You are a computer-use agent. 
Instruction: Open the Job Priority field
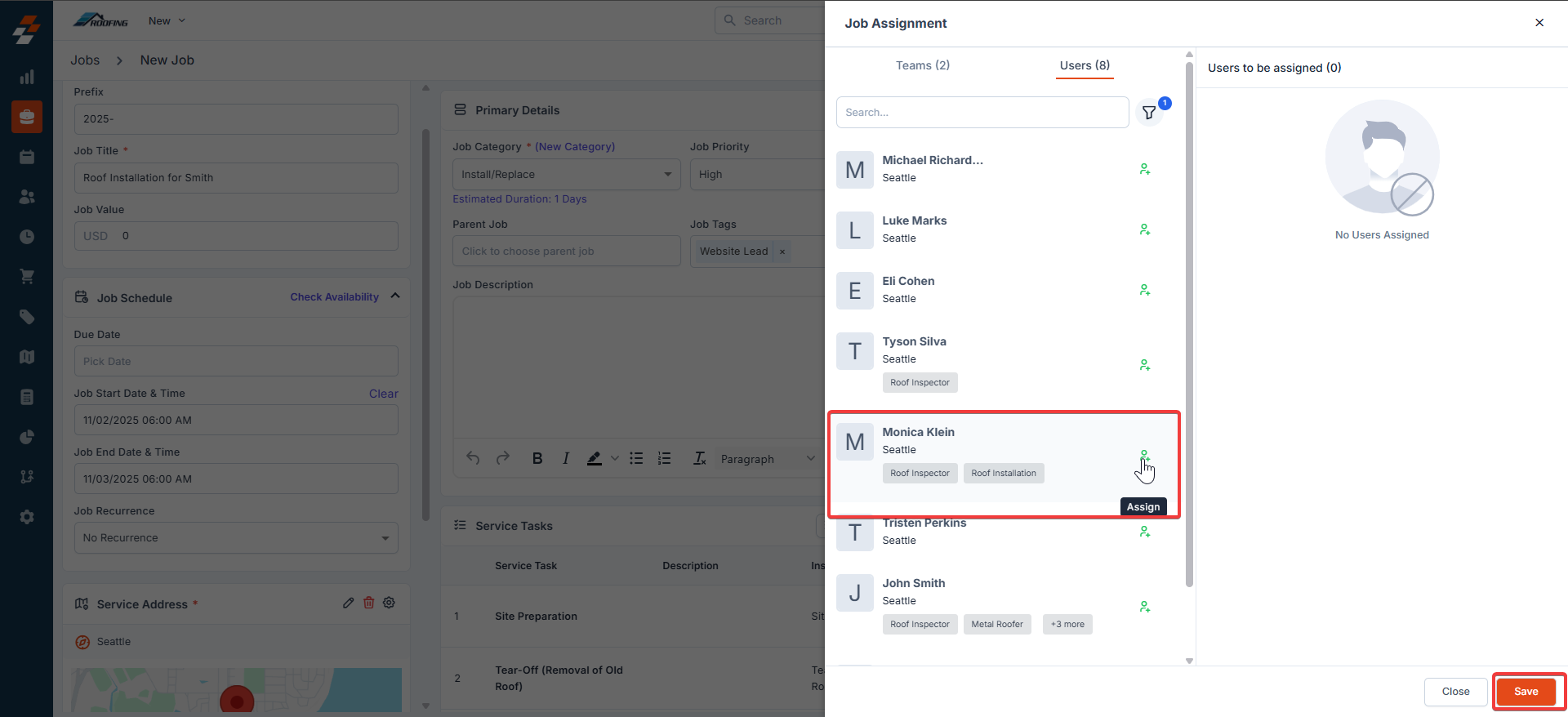(x=758, y=175)
